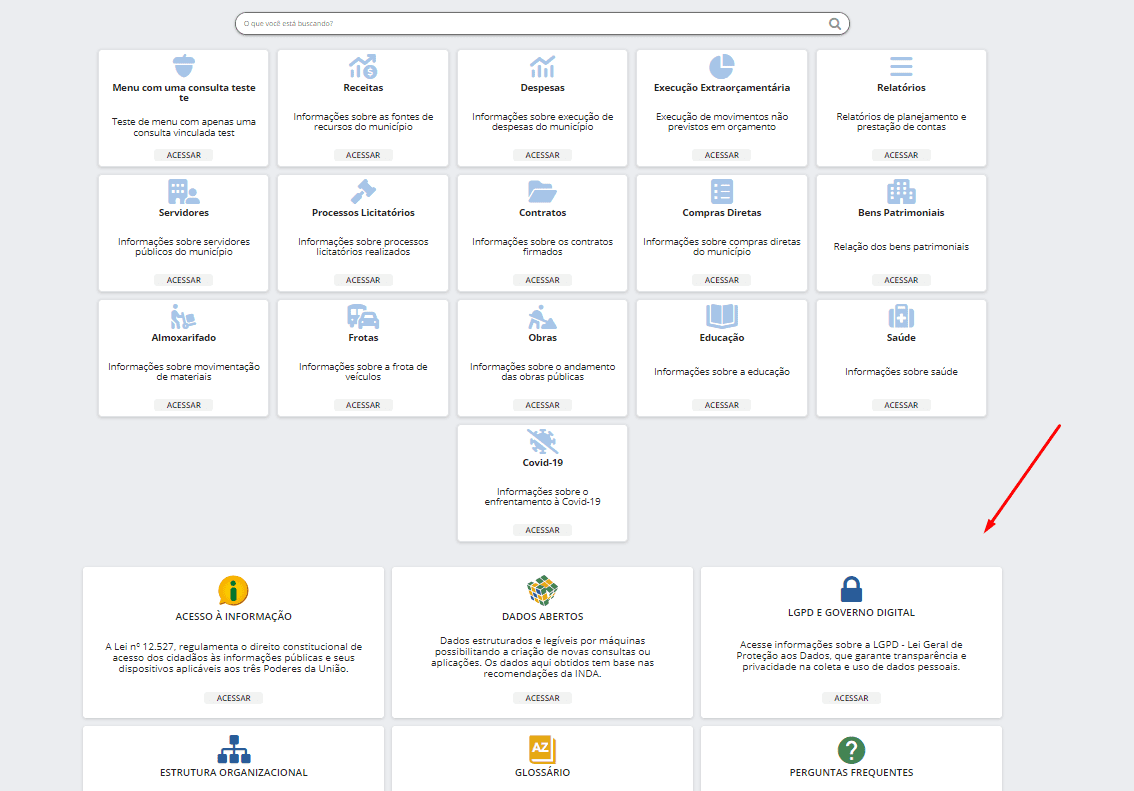
Task: Select the Frotas vehicles icon
Action: pyautogui.click(x=363, y=316)
